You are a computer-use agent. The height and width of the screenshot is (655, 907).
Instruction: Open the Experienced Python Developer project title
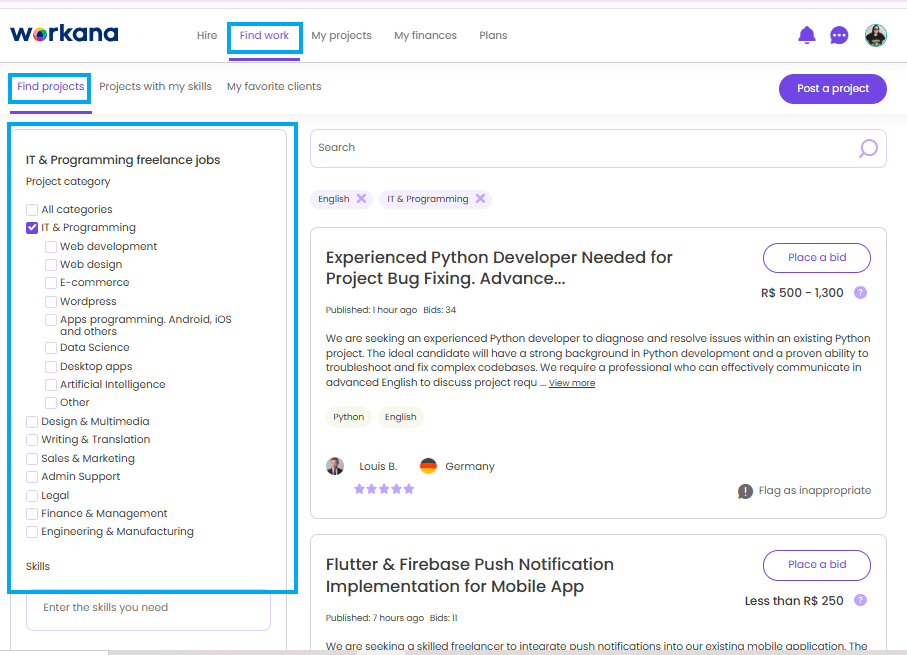coord(499,268)
